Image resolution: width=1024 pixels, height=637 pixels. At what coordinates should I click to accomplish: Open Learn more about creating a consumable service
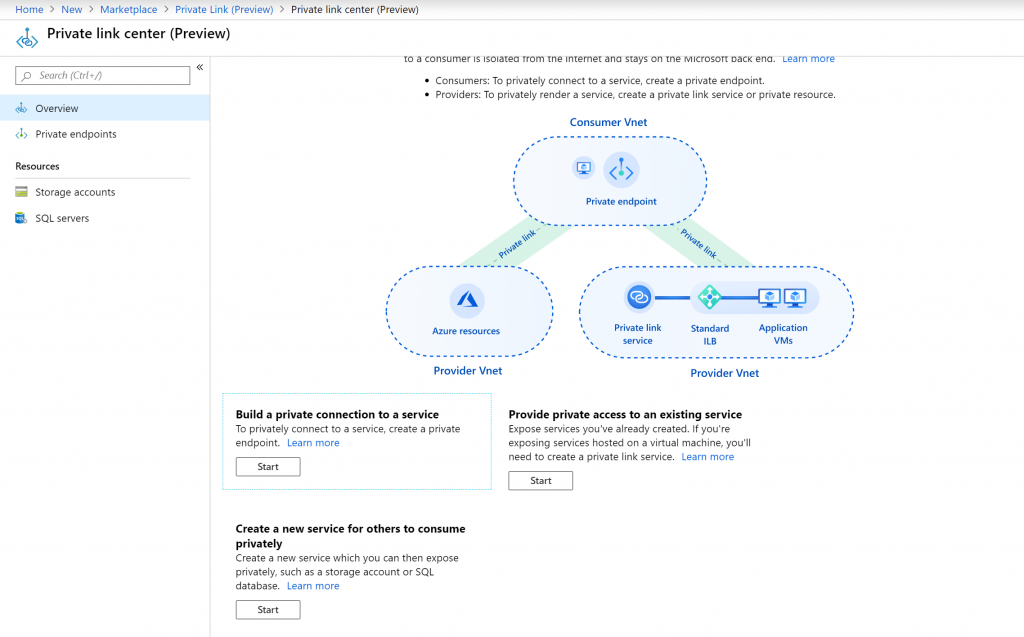point(313,585)
